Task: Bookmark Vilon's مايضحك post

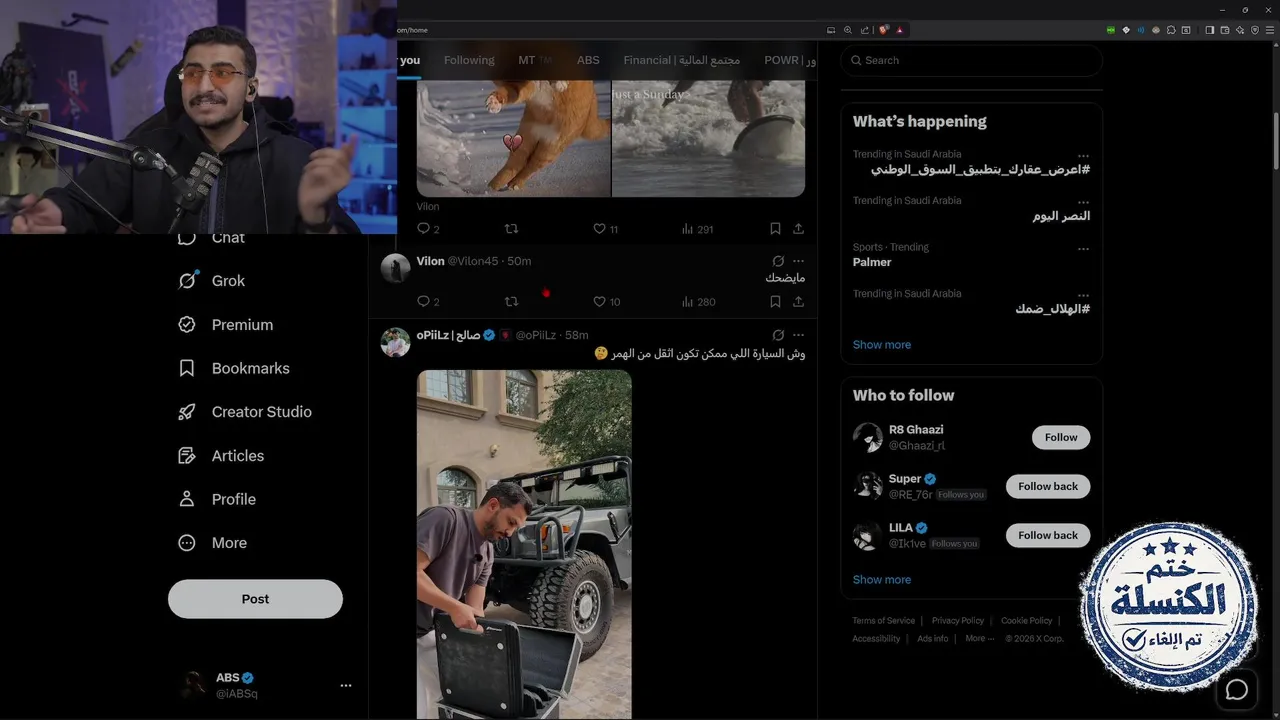Action: 775,301
